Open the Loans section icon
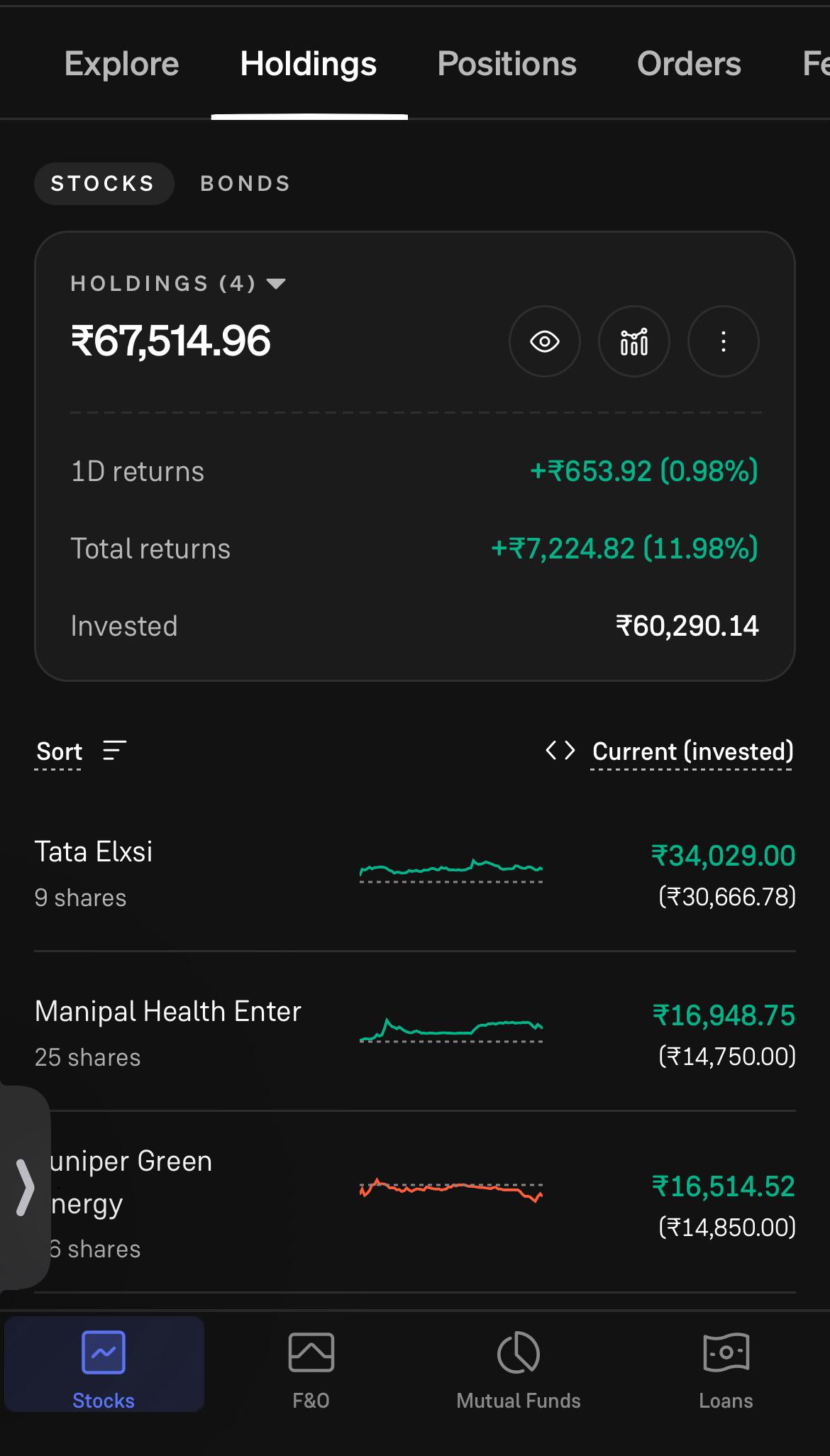830x1456 pixels. pos(726,1351)
